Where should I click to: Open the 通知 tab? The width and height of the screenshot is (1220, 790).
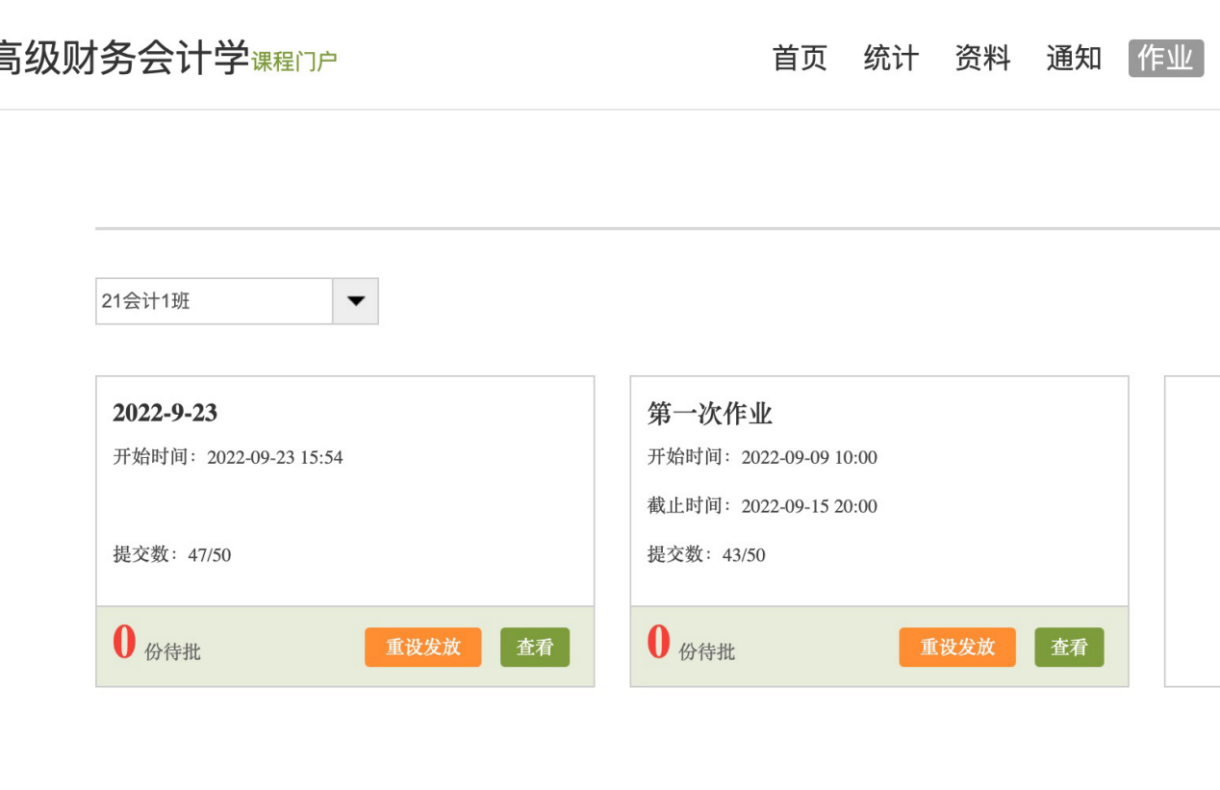click(x=1073, y=58)
